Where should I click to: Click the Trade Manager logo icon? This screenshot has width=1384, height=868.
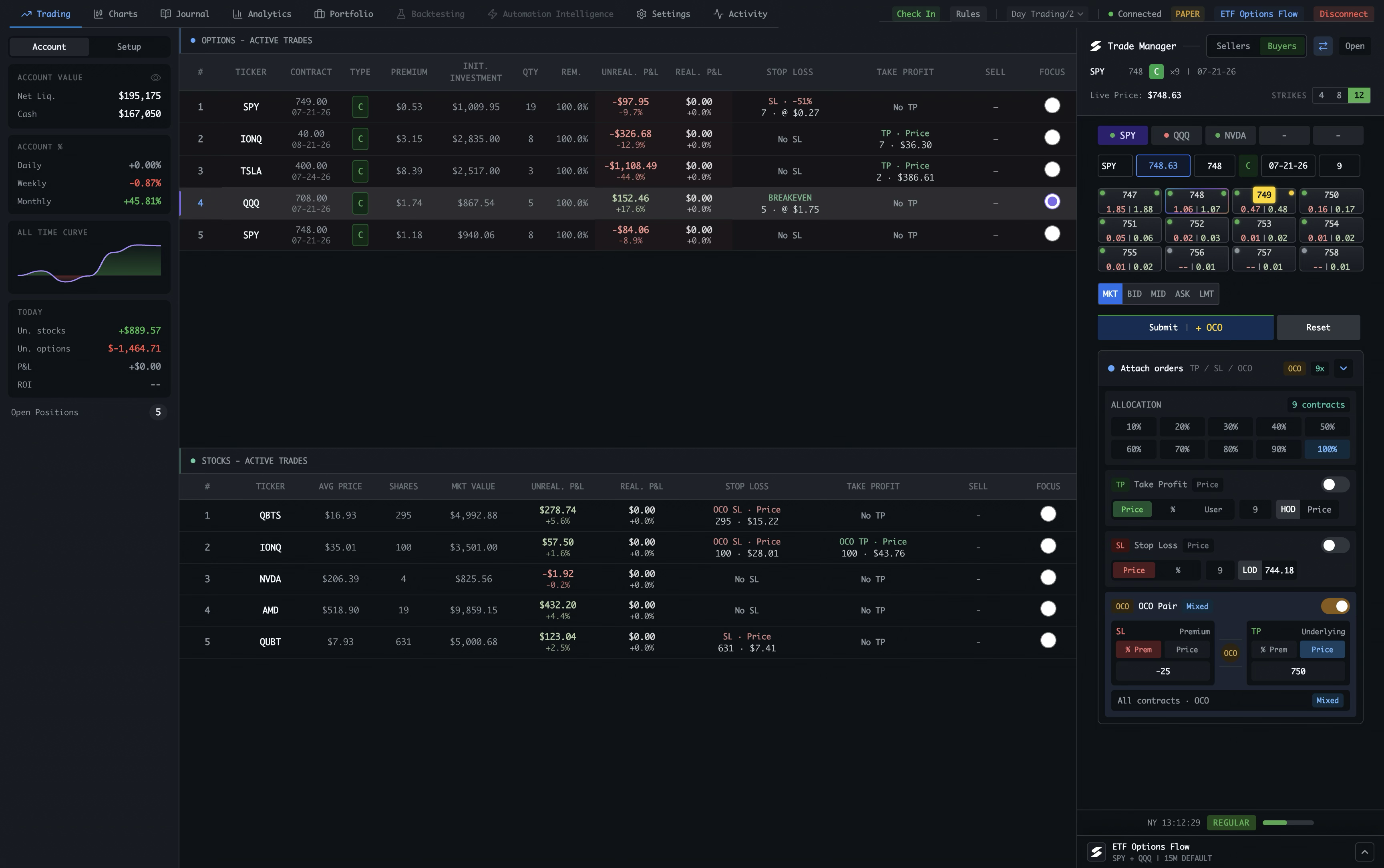click(x=1095, y=46)
